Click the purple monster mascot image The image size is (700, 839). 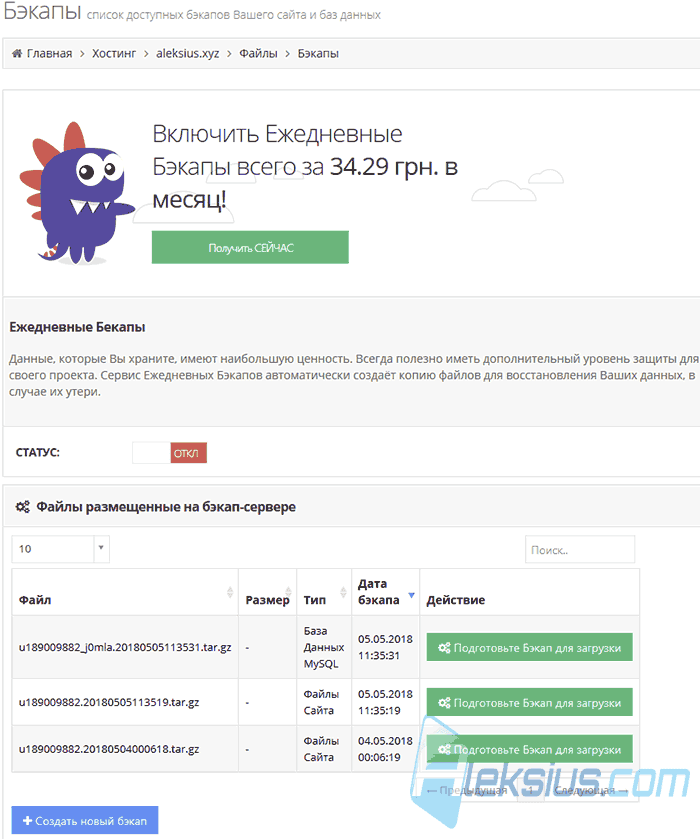(76, 193)
